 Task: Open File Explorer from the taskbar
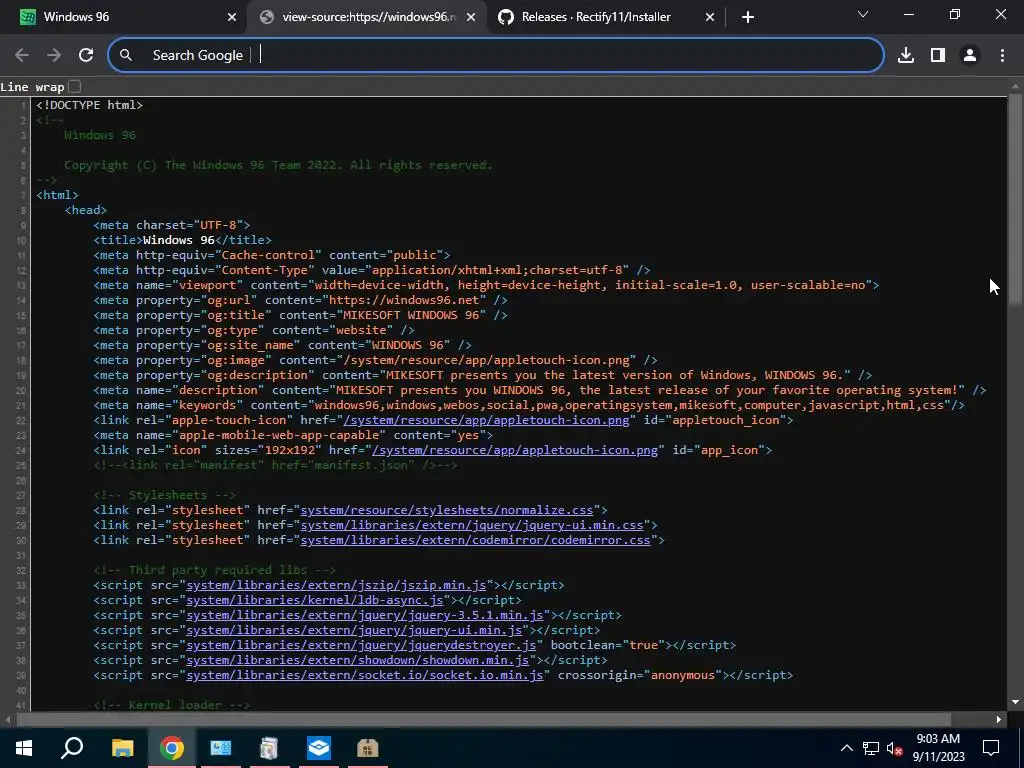(122, 748)
